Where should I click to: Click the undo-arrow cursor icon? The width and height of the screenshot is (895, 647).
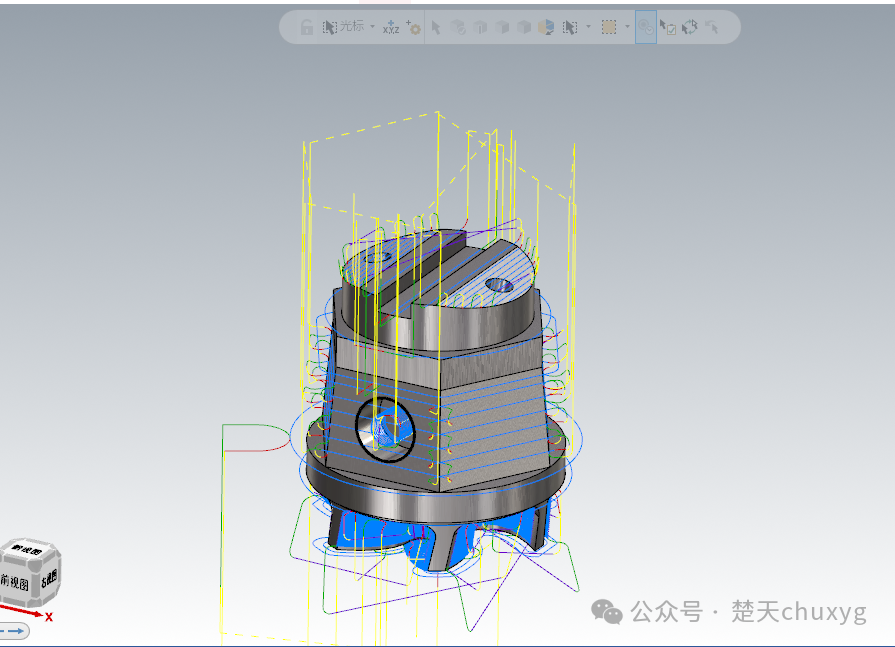coord(712,27)
